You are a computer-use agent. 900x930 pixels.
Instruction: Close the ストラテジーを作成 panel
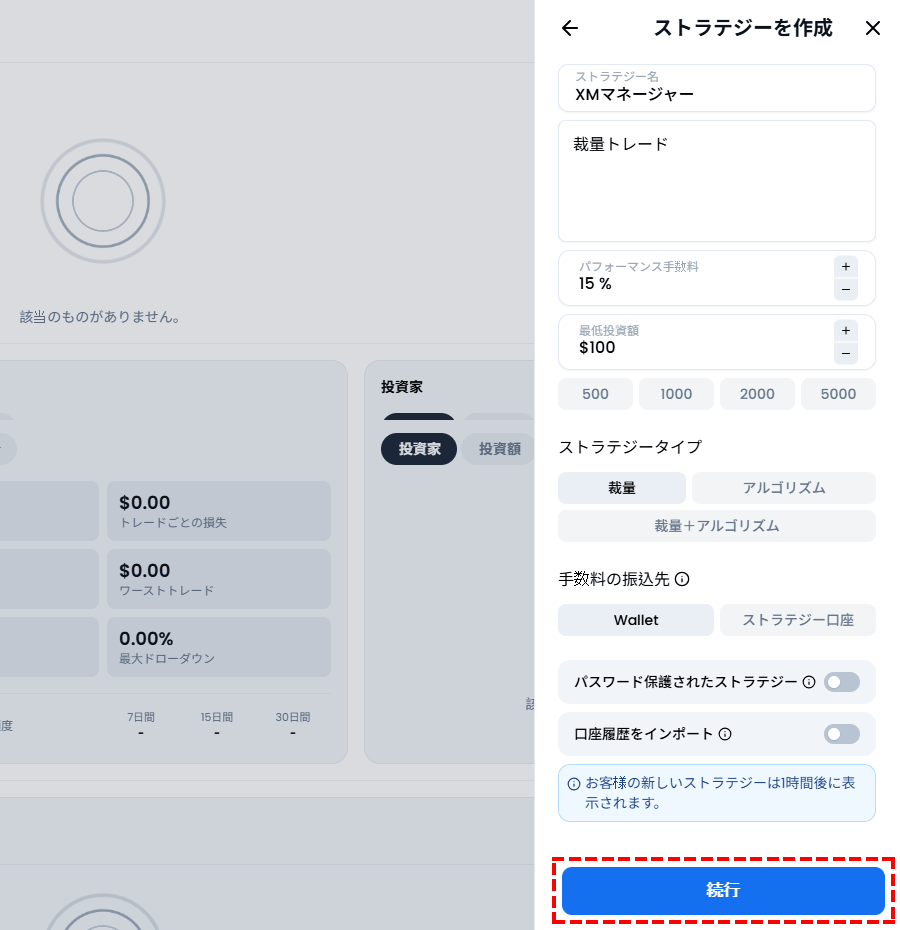tap(872, 28)
